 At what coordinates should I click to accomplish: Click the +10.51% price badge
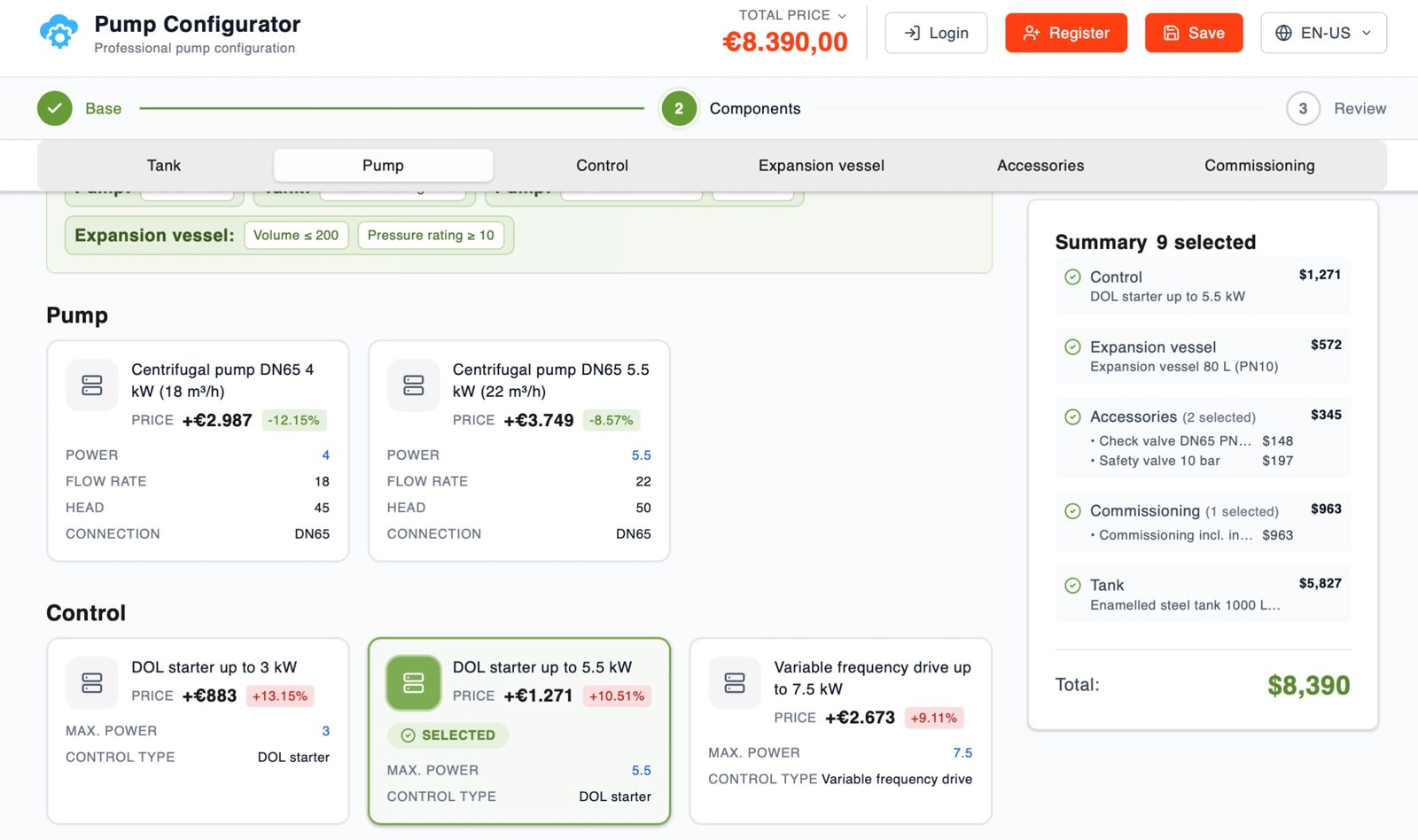coord(617,696)
